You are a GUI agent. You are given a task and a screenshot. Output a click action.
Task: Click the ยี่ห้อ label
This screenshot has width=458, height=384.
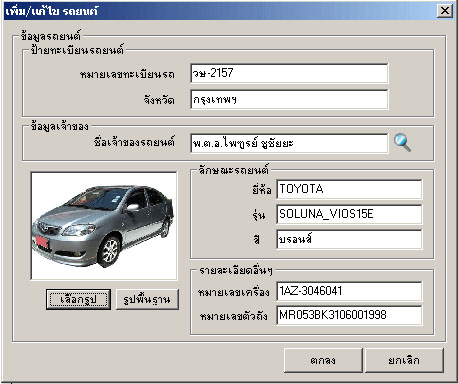click(262, 190)
